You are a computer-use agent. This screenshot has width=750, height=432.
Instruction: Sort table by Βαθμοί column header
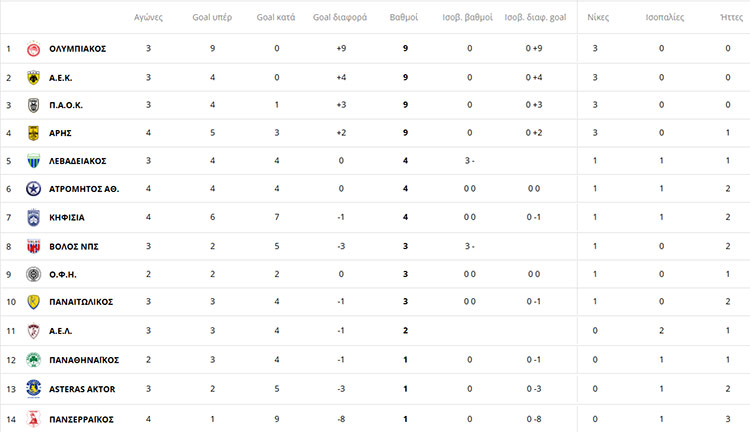coord(403,18)
